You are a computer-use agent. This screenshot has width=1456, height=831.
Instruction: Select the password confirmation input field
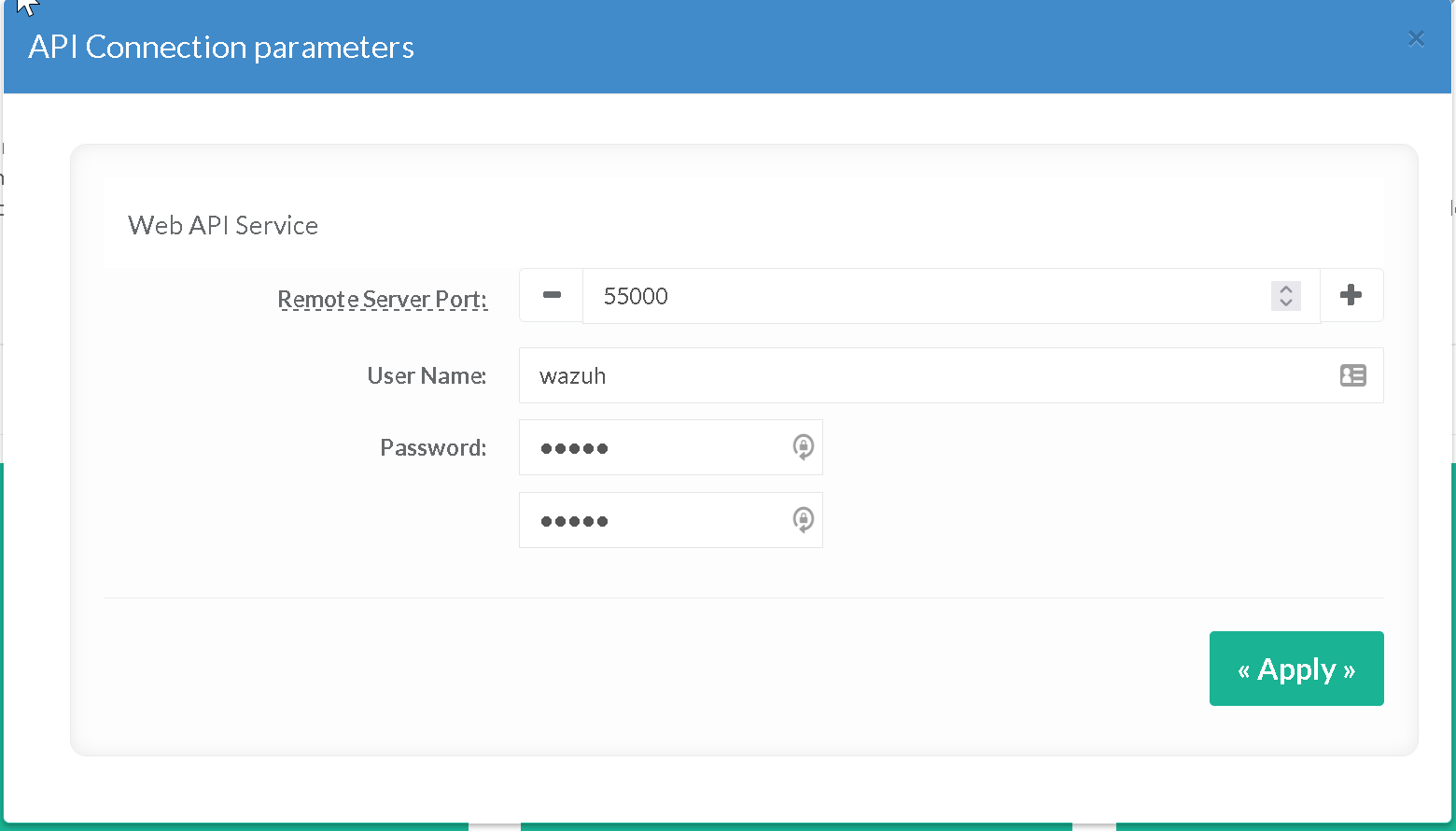(x=653, y=520)
